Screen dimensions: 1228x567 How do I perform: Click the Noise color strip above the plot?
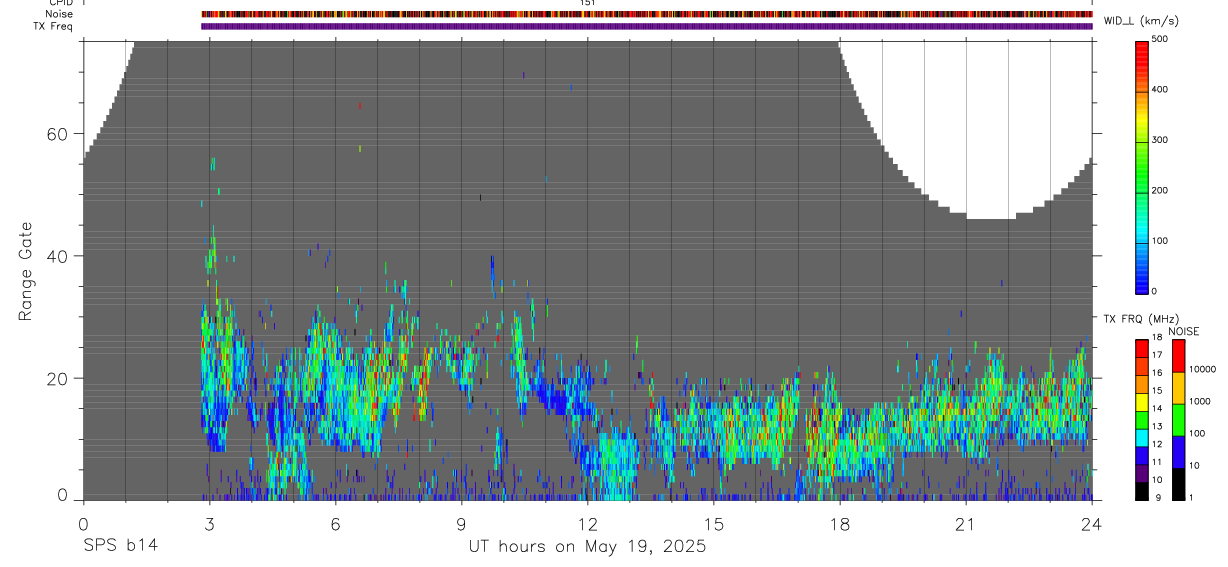(x=646, y=14)
